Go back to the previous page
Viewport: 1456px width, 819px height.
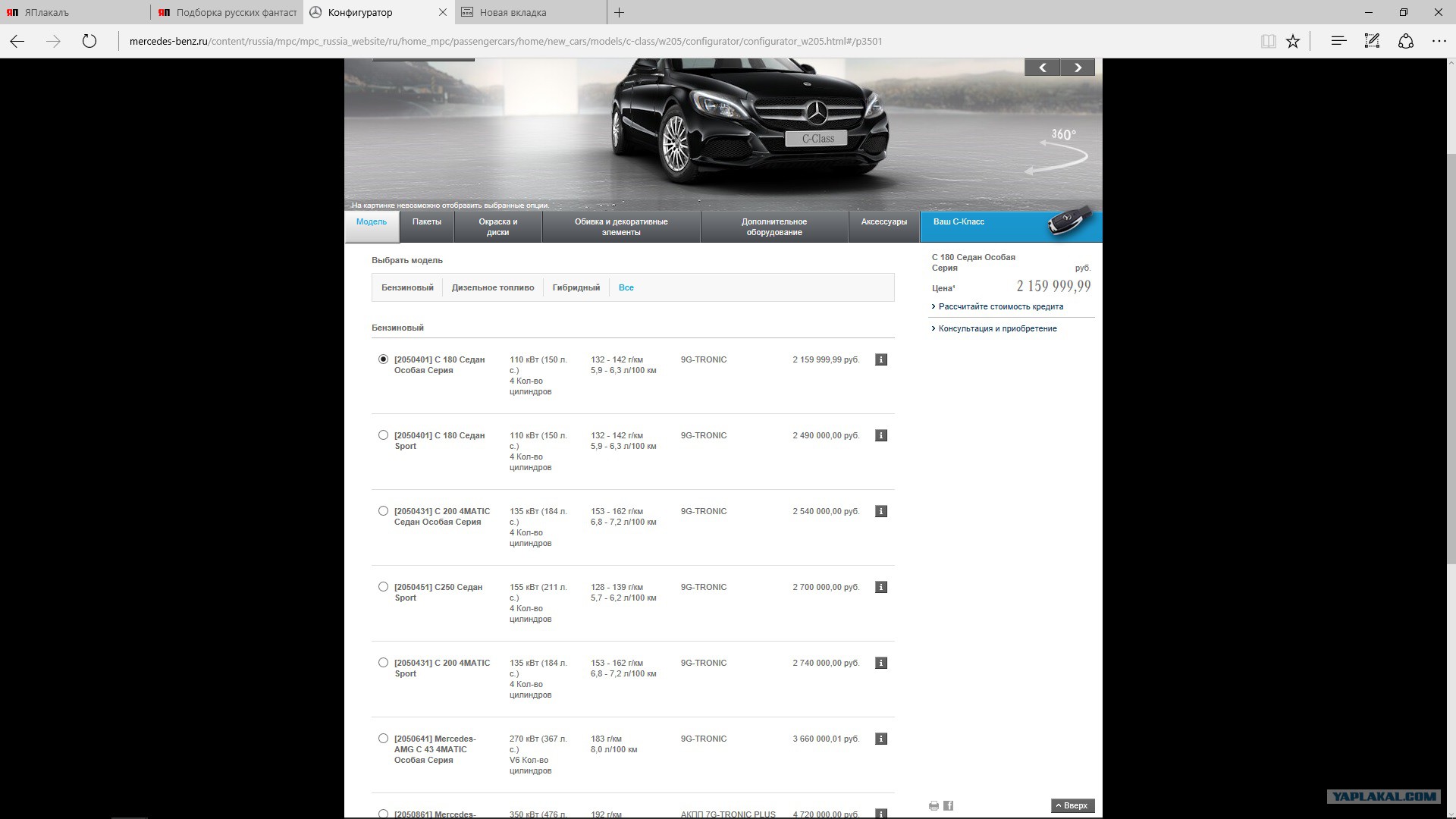click(17, 41)
